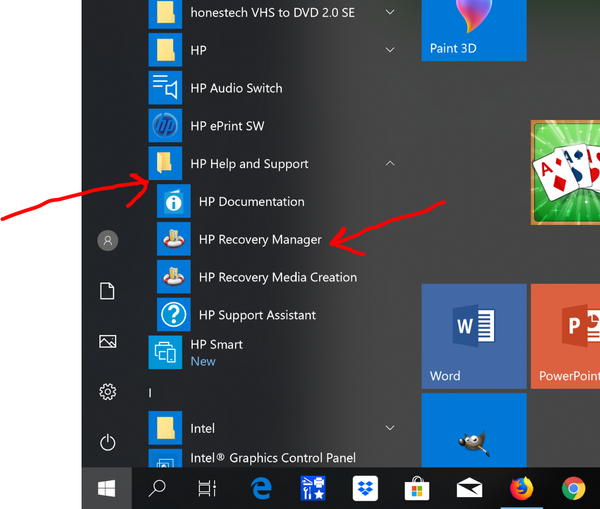Jump to the letter I header

(150, 393)
